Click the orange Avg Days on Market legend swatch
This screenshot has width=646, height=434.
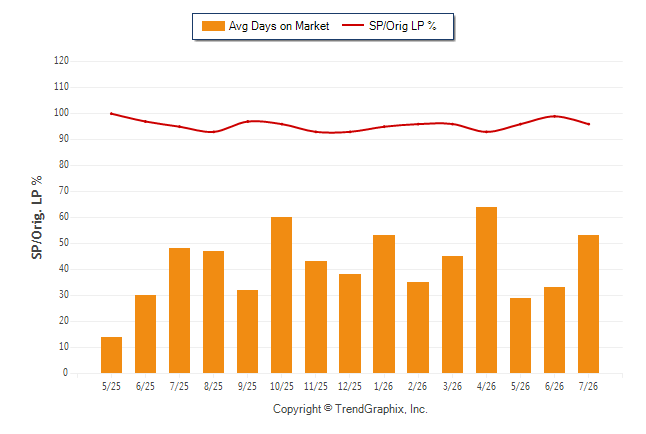pyautogui.click(x=213, y=26)
